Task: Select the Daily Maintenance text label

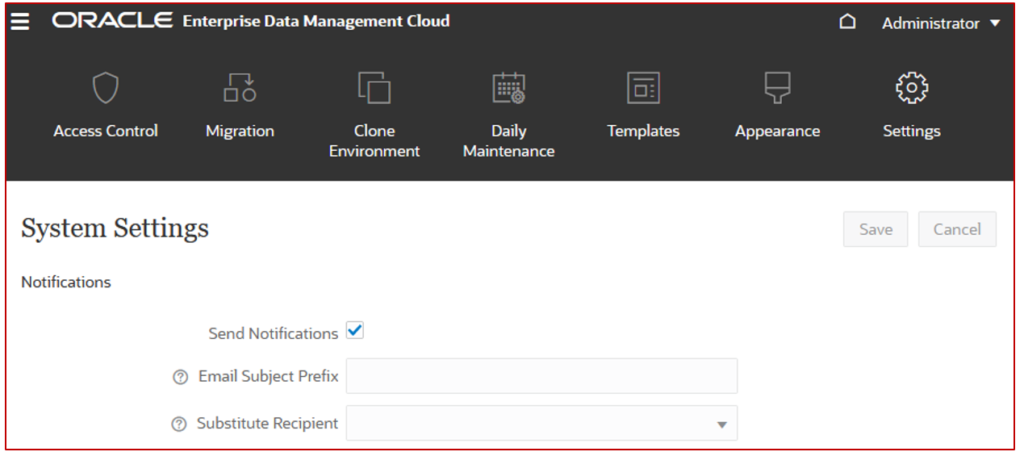Action: point(509,141)
